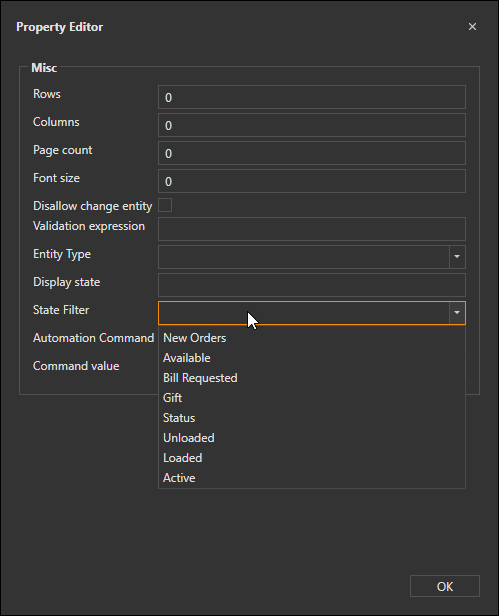Focus the Rows input field
Viewport: 499px width, 616px height.
click(x=312, y=97)
